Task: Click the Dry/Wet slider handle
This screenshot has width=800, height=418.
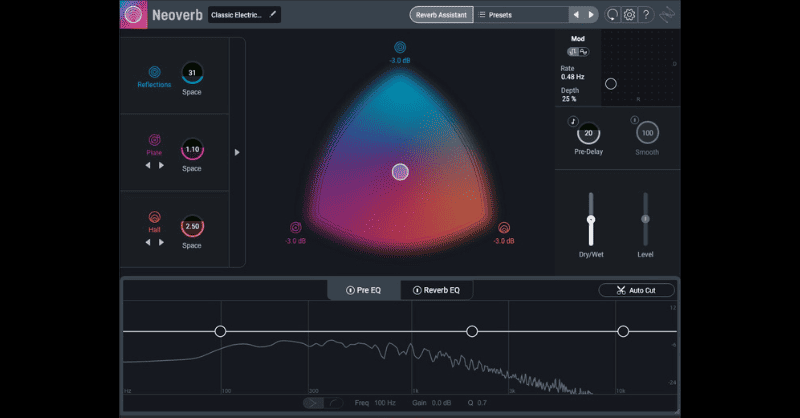Action: pyautogui.click(x=591, y=219)
